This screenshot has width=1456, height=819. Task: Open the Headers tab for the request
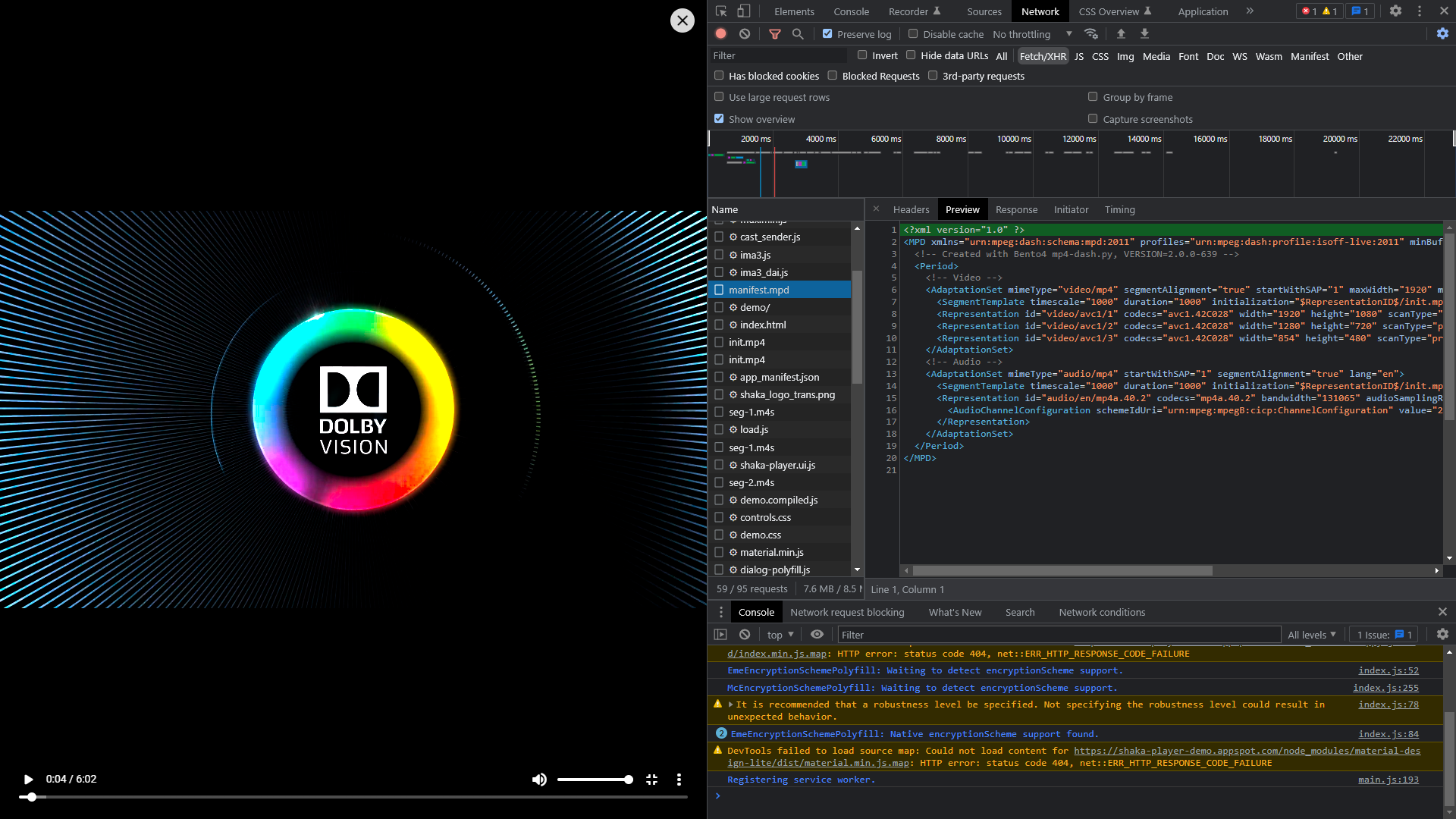point(911,210)
